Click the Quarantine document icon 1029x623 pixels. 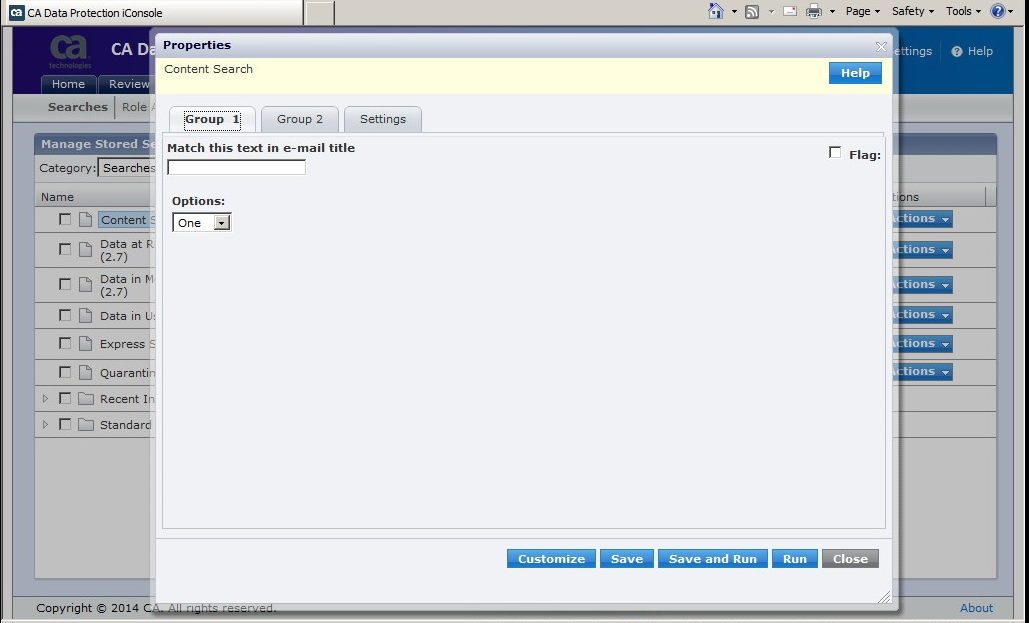(x=85, y=372)
